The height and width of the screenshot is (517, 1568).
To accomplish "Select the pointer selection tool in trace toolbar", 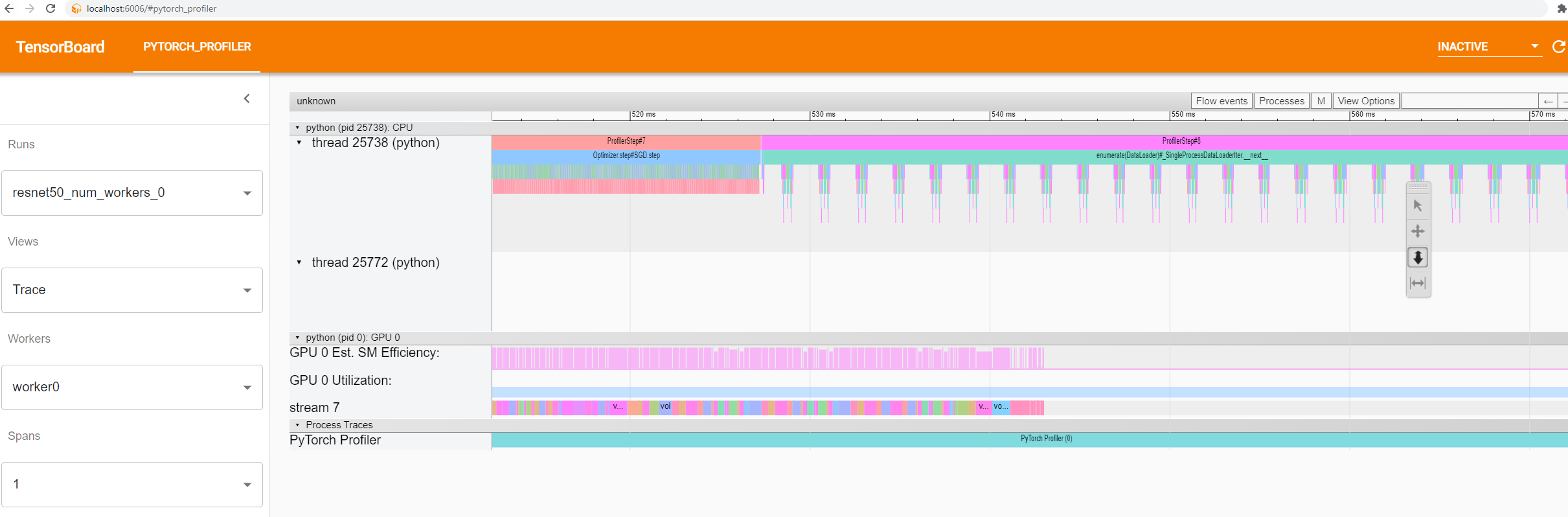I will (x=1418, y=206).
